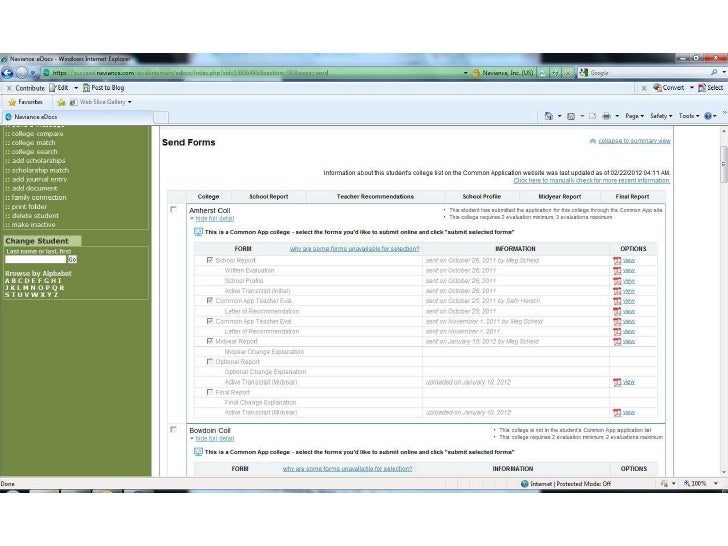The image size is (728, 546).
Task: Check the Final Report checkbox
Action: [x=210, y=392]
